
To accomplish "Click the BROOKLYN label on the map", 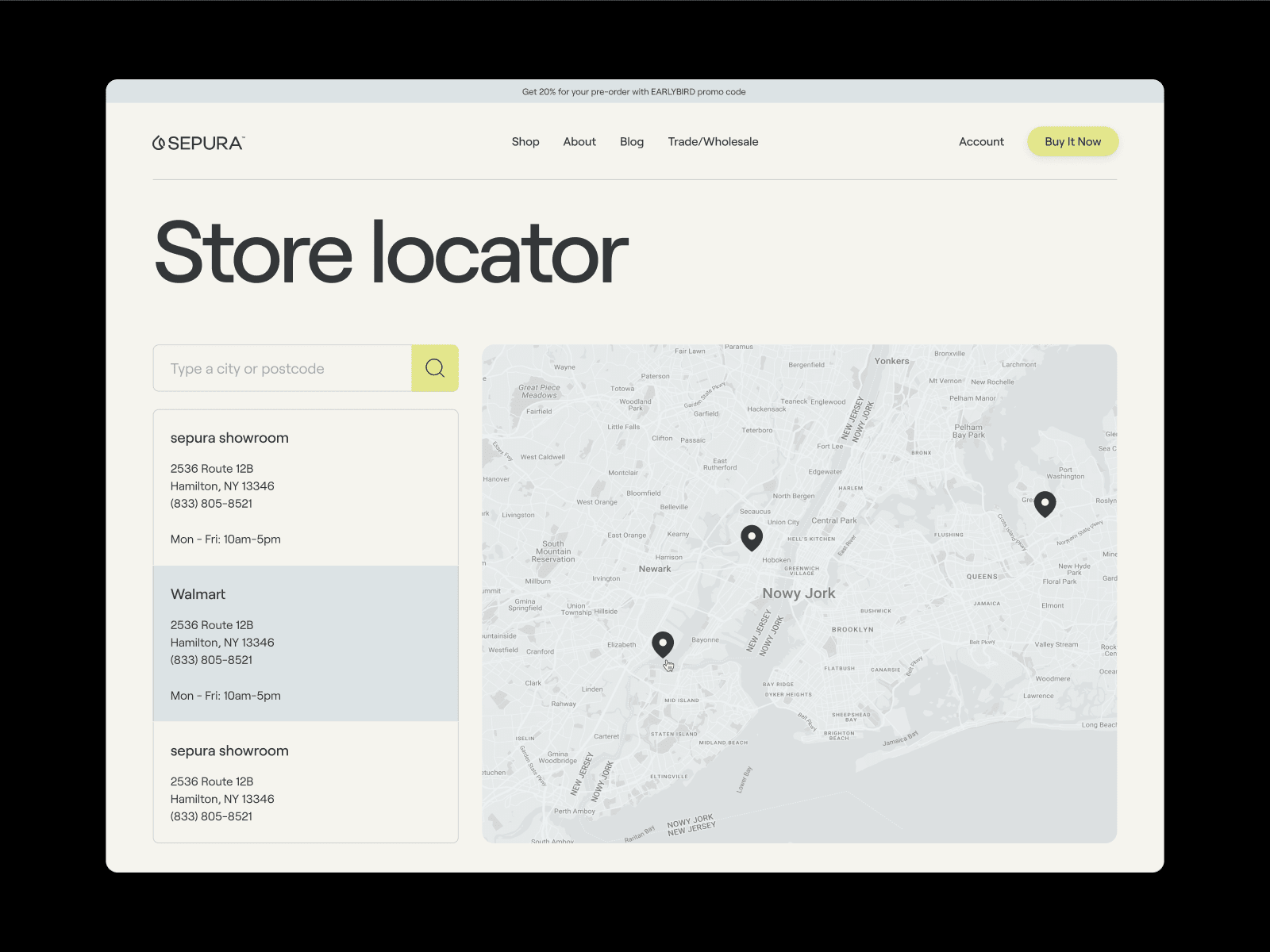I will 852,630.
